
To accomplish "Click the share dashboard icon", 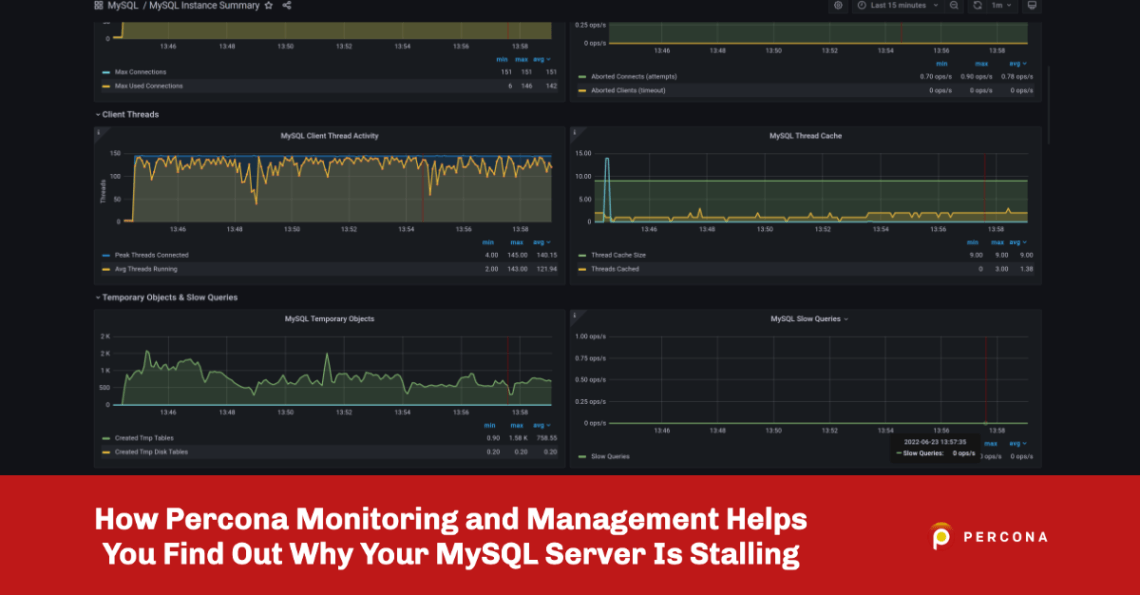I will [287, 6].
